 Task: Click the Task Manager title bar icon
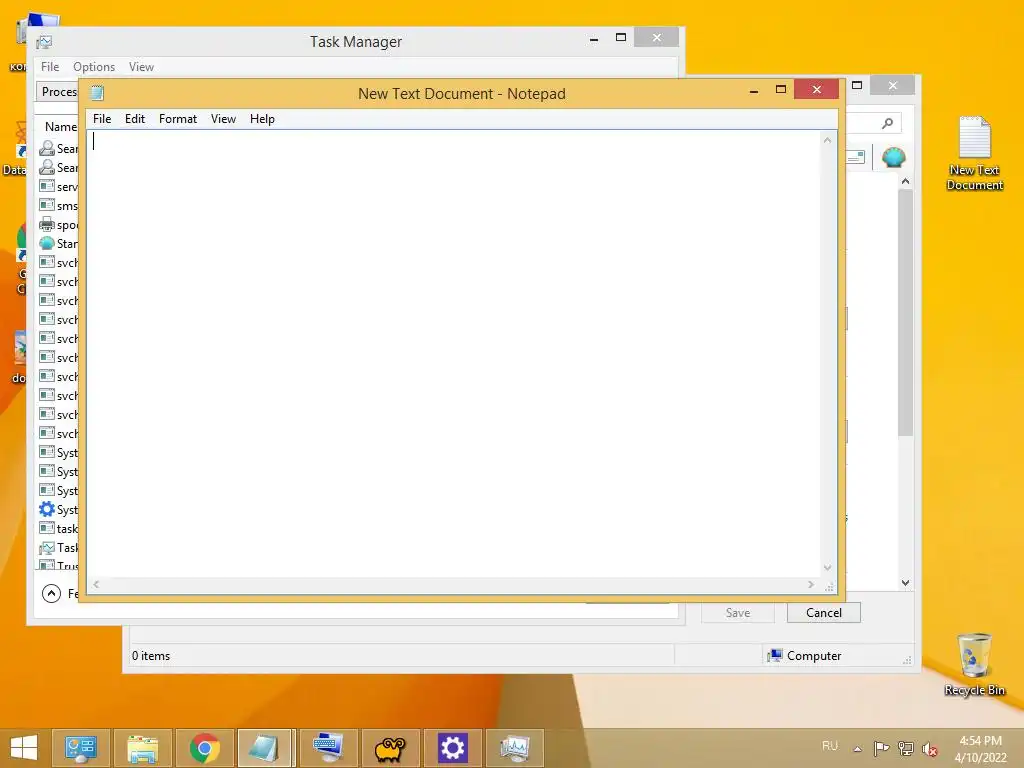(x=44, y=42)
